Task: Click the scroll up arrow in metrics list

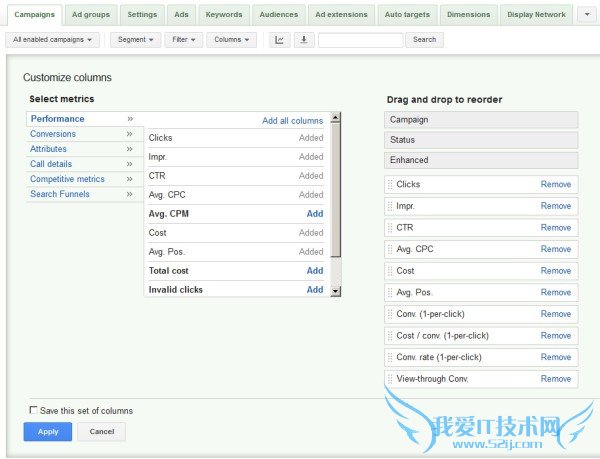Action: pyautogui.click(x=335, y=118)
